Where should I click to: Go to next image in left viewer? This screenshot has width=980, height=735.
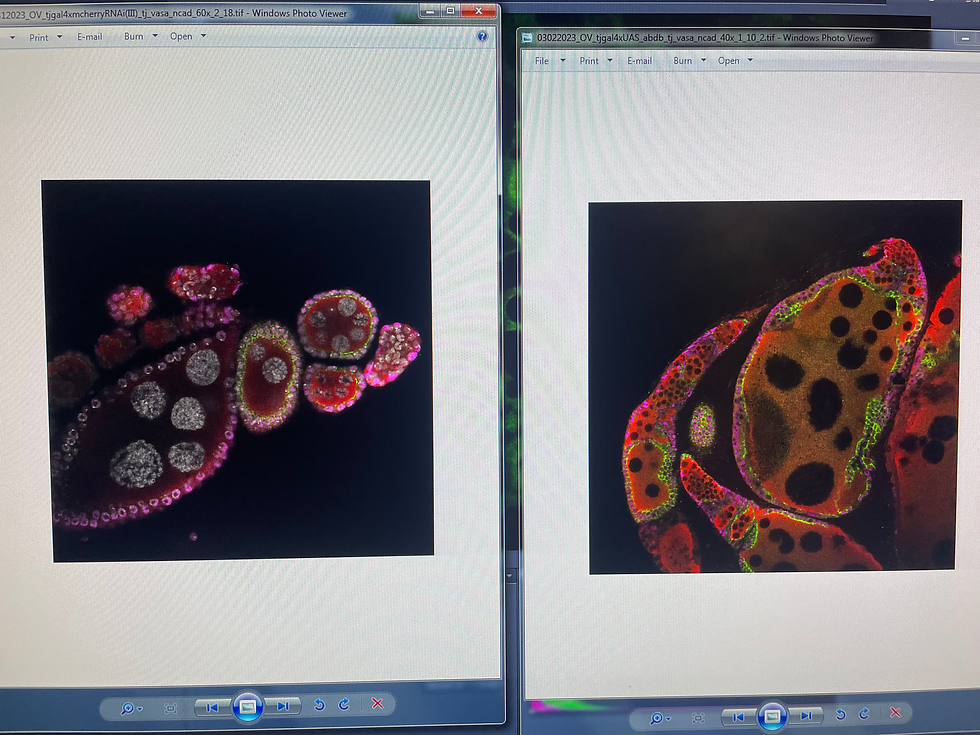click(283, 706)
